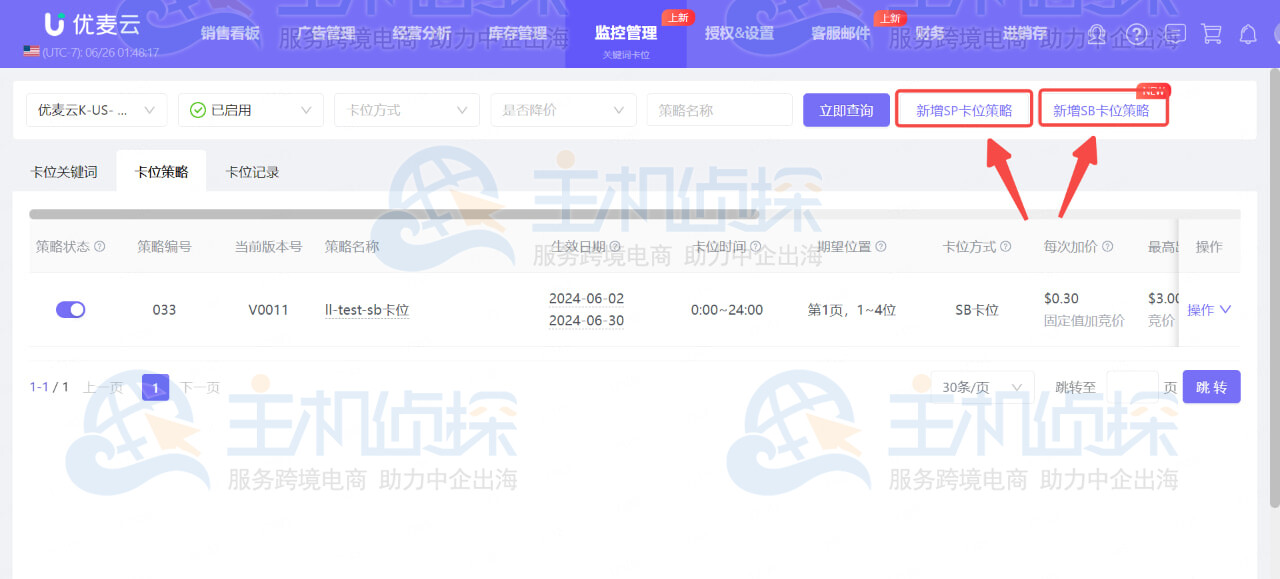
Task: Expand the 操作 menu for the row
Action: pyautogui.click(x=1209, y=310)
